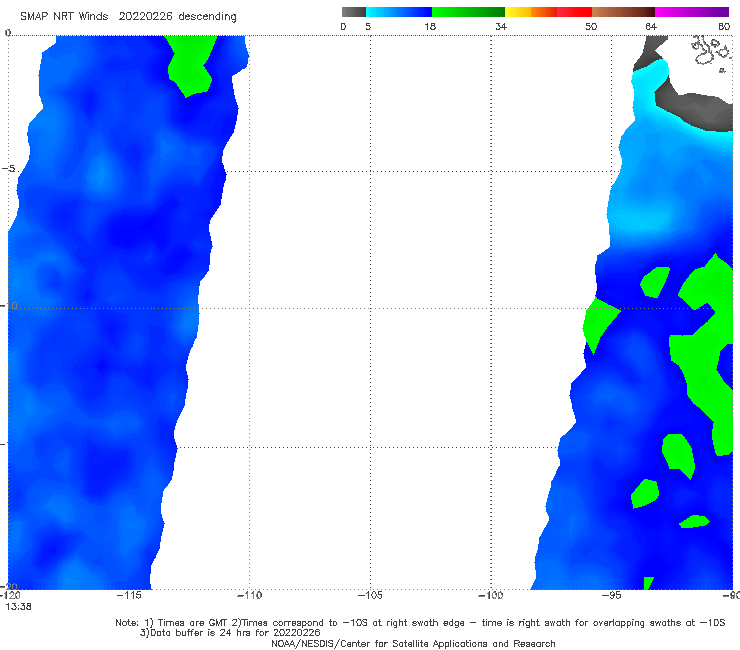Click the '80' label under the color bar
This screenshot has width=740, height=650.
click(x=724, y=26)
